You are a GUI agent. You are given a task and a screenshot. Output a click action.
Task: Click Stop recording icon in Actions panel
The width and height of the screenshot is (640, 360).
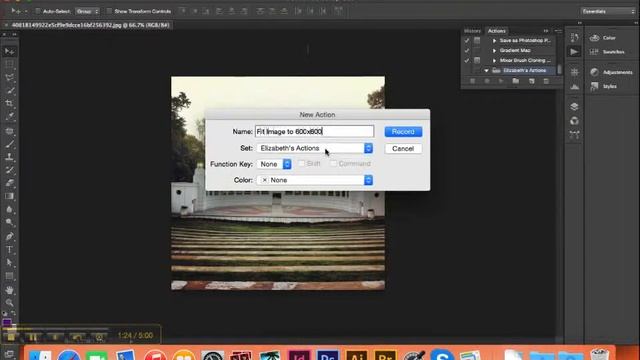point(472,81)
